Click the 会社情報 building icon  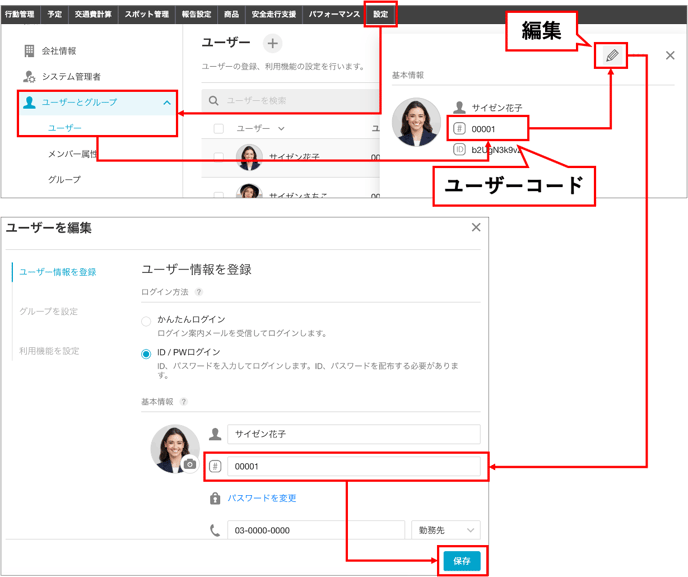(29, 51)
